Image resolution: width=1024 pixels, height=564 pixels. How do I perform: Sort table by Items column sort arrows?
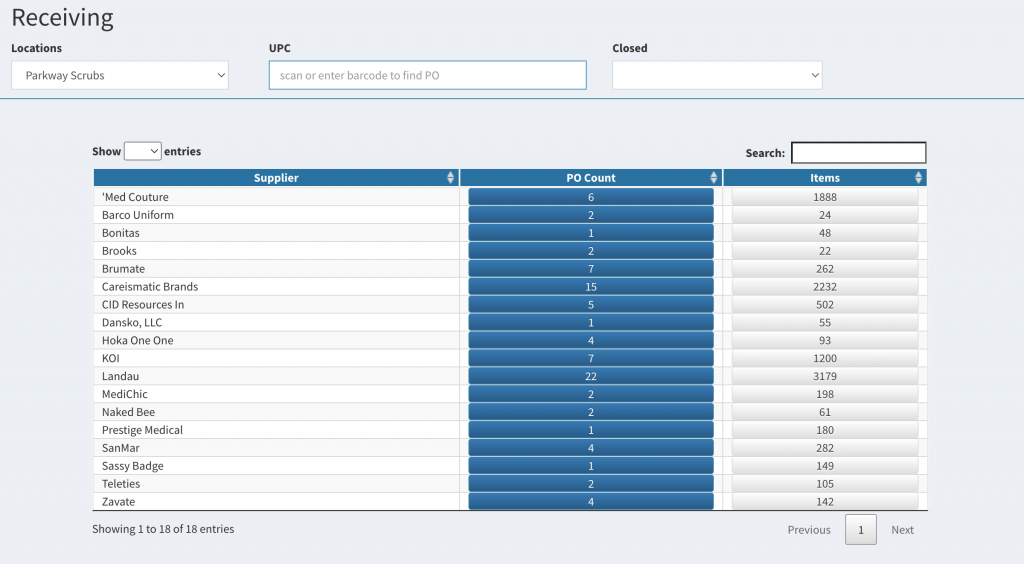point(918,178)
